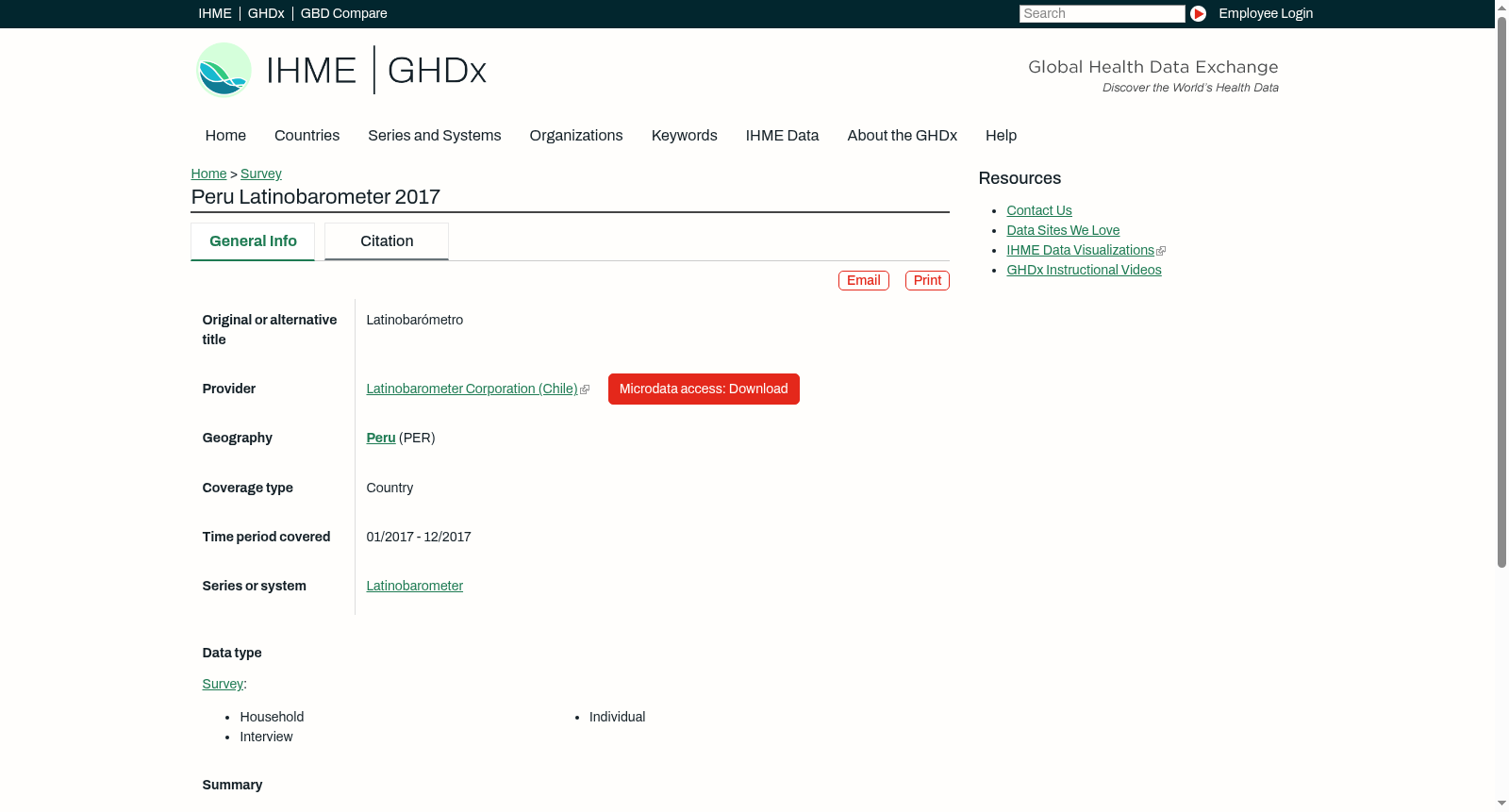Switch to Citation tab
This screenshot has height=812, width=1509.
pyautogui.click(x=387, y=241)
